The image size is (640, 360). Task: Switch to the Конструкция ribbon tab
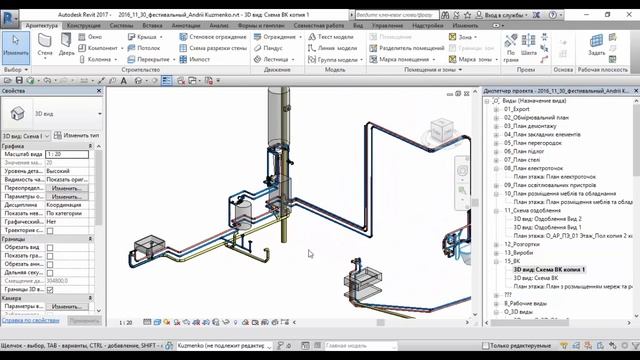[84, 26]
